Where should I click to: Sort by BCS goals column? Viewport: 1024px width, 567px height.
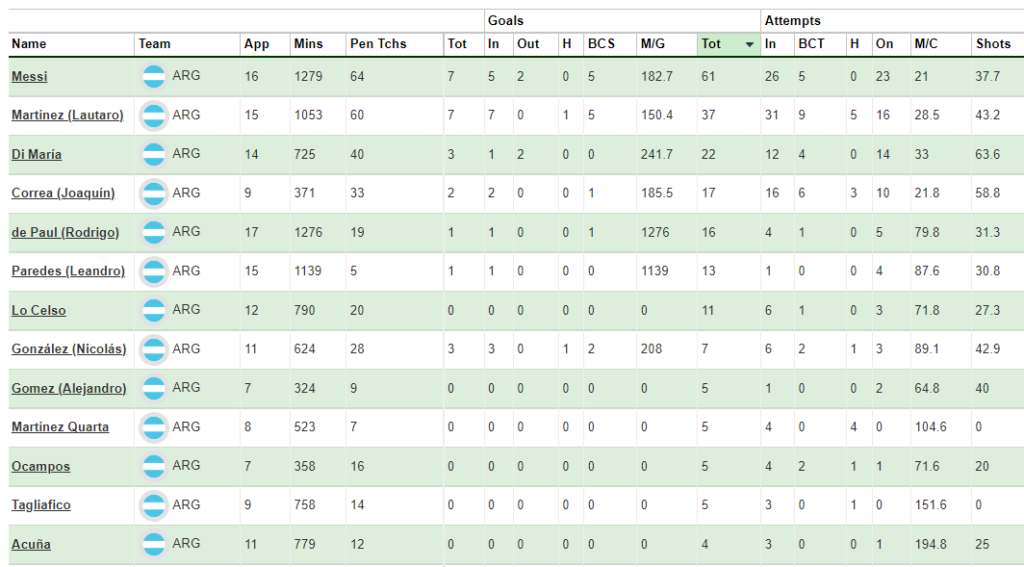pos(601,44)
